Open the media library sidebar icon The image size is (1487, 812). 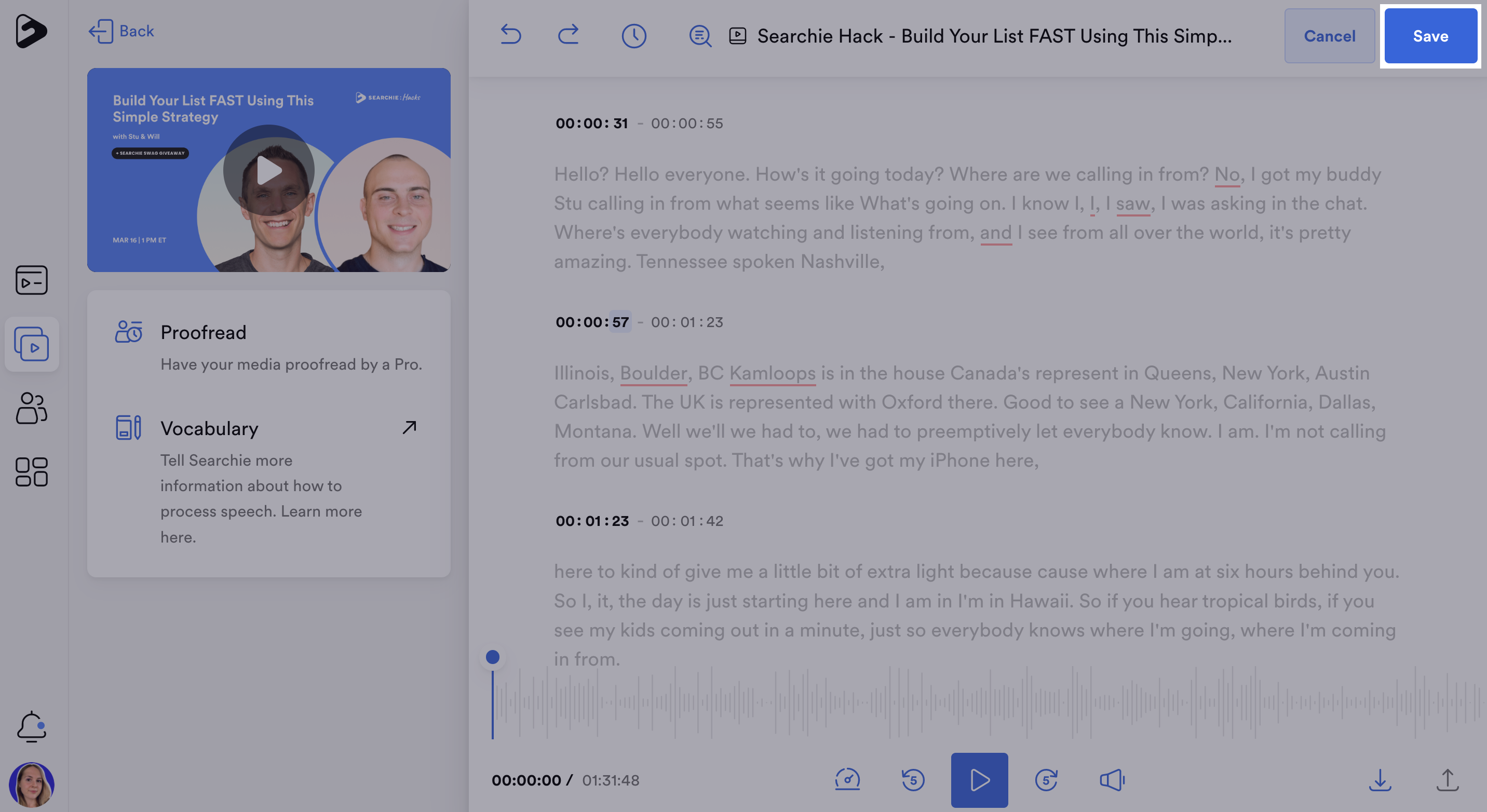tap(32, 344)
